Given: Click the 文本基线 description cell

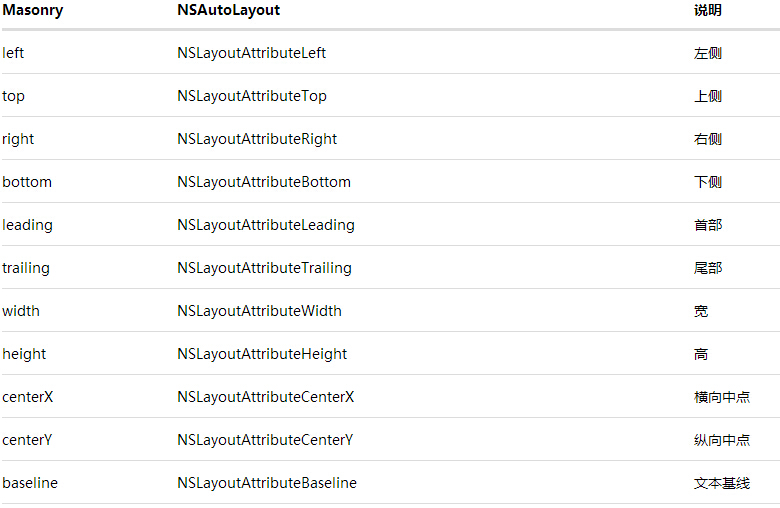Looking at the screenshot, I should (x=721, y=483).
